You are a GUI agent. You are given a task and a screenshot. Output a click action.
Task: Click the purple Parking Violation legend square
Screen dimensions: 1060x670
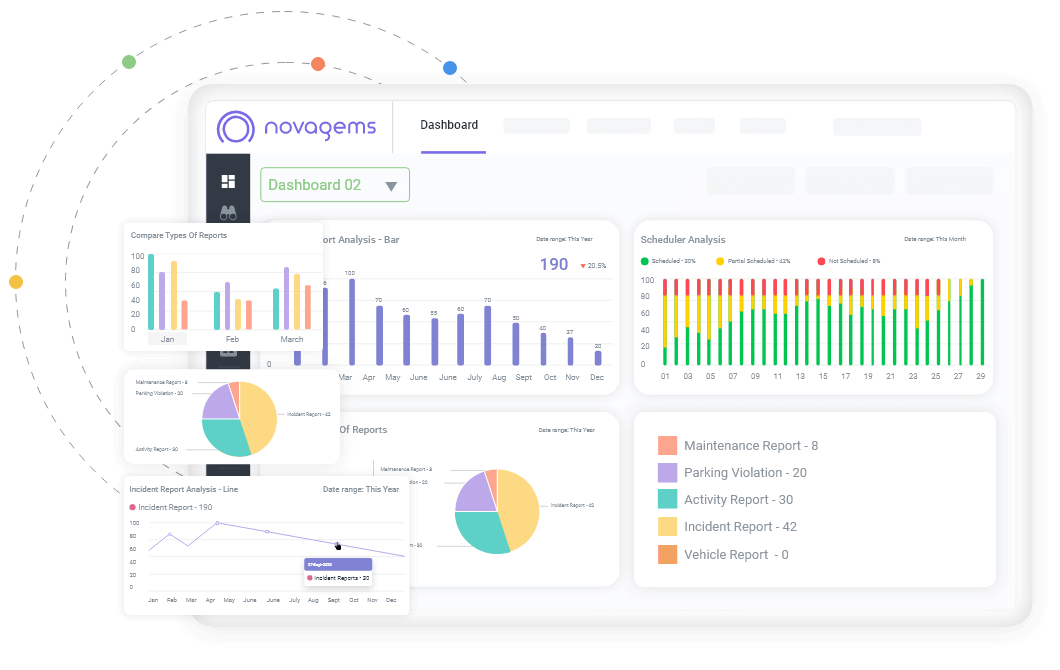(667, 472)
